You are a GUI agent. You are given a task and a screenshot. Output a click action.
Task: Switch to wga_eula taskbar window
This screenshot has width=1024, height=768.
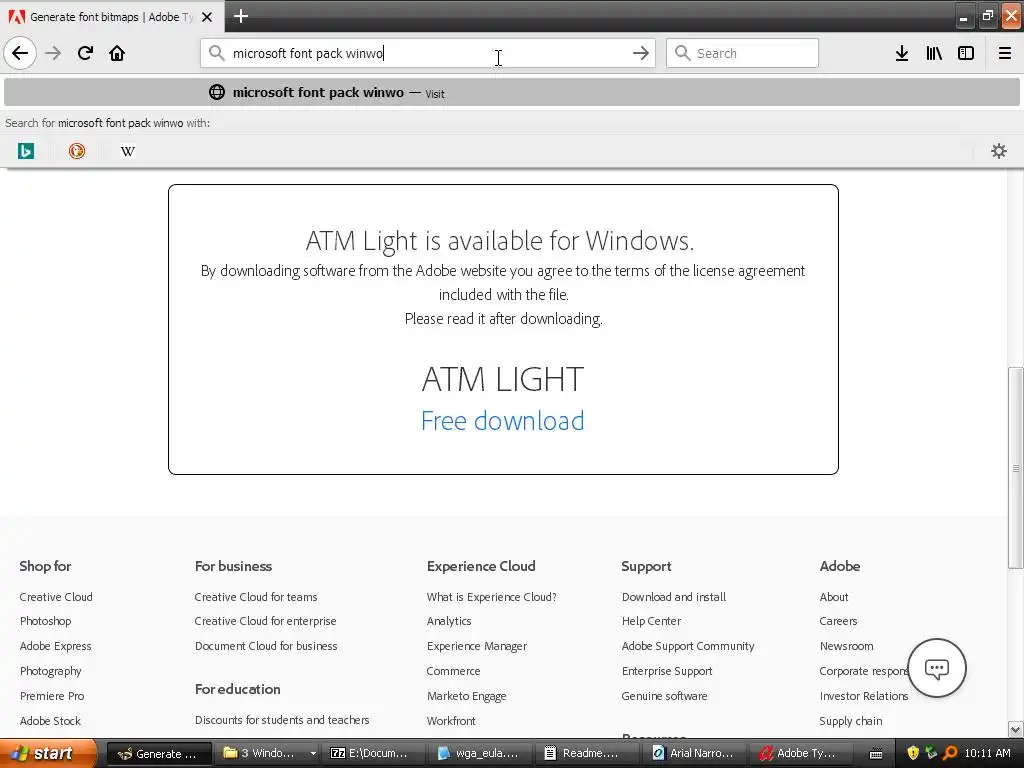click(x=481, y=753)
